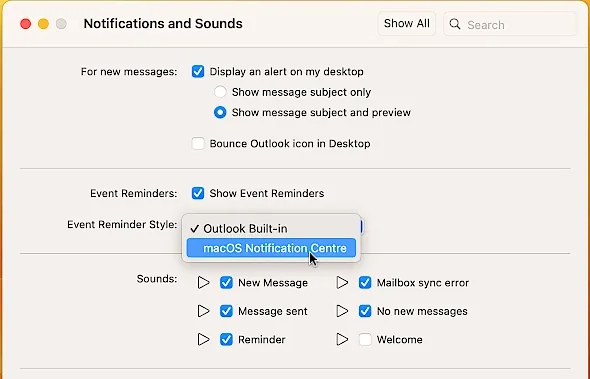The image size is (590, 379).
Task: Click the Show All button
Action: [x=406, y=24]
